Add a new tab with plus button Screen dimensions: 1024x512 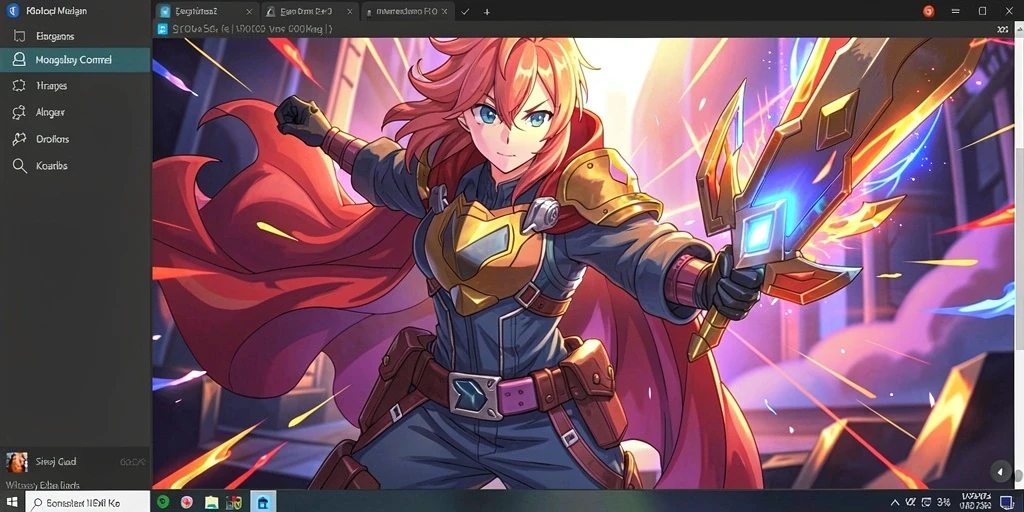tap(487, 12)
